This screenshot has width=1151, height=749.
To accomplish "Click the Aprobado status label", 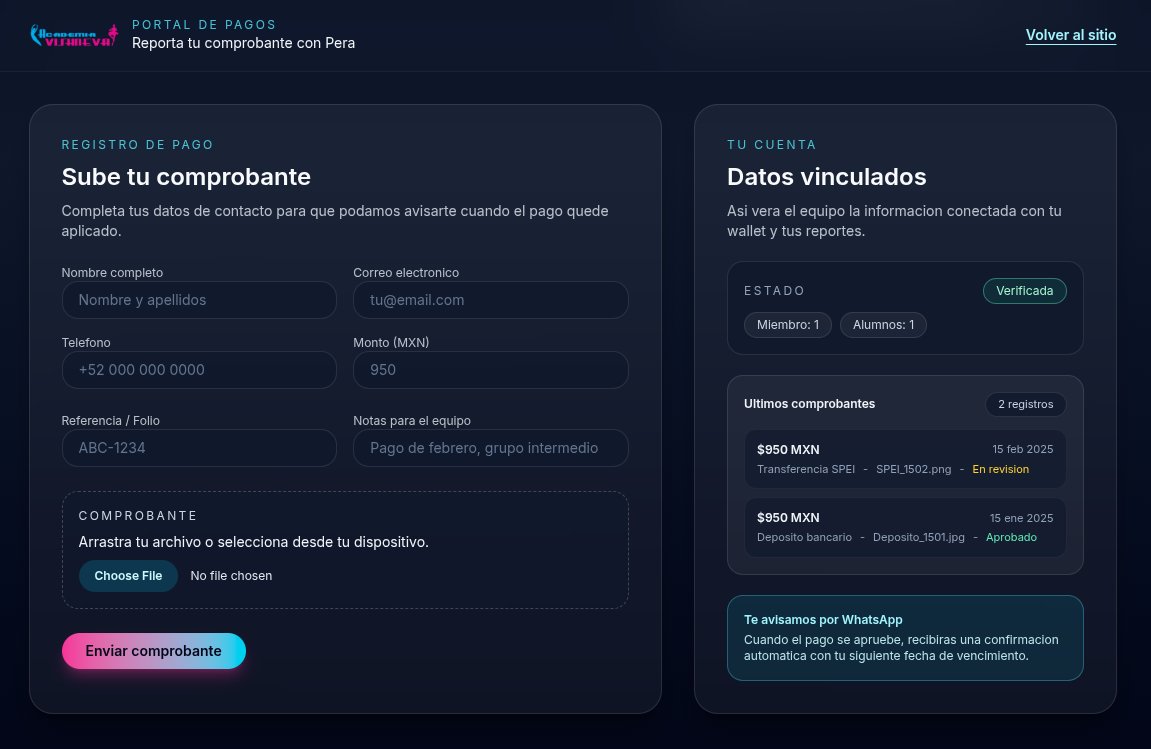I will [1011, 538].
